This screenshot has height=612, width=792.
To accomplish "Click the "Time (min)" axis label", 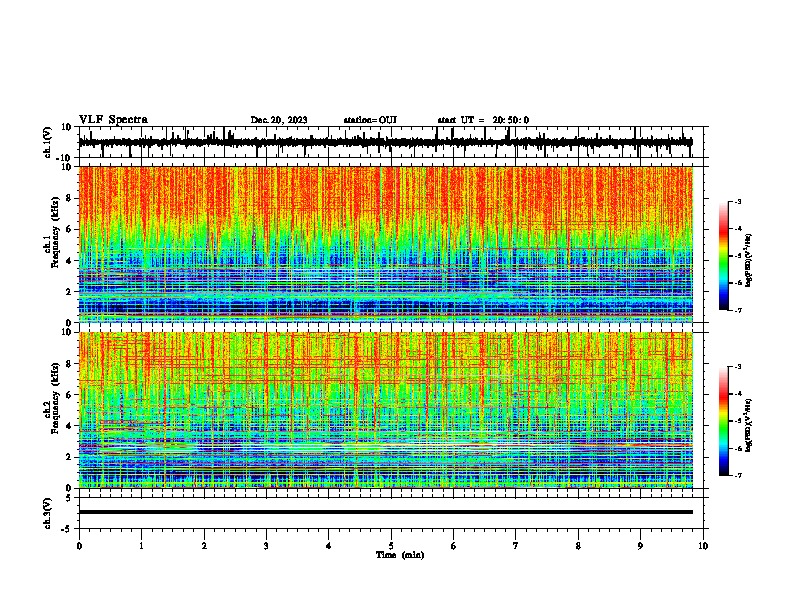I will (400, 554).
